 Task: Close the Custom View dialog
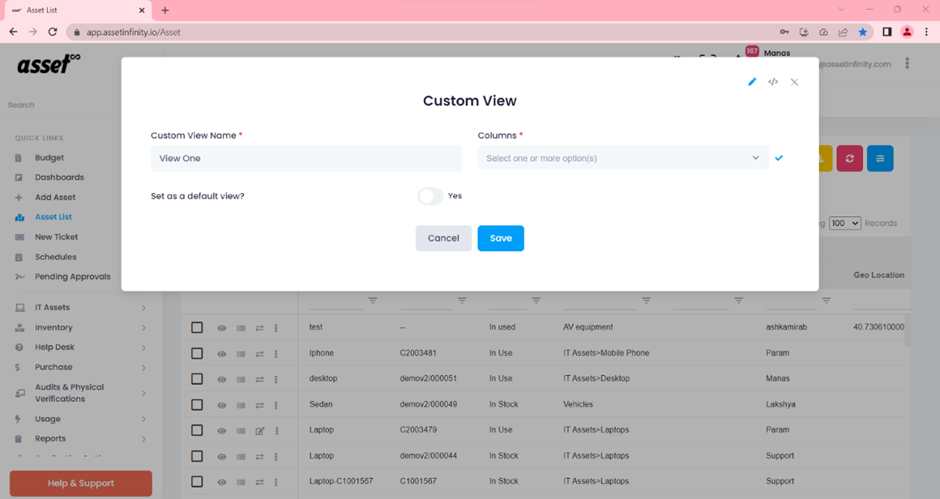794,82
